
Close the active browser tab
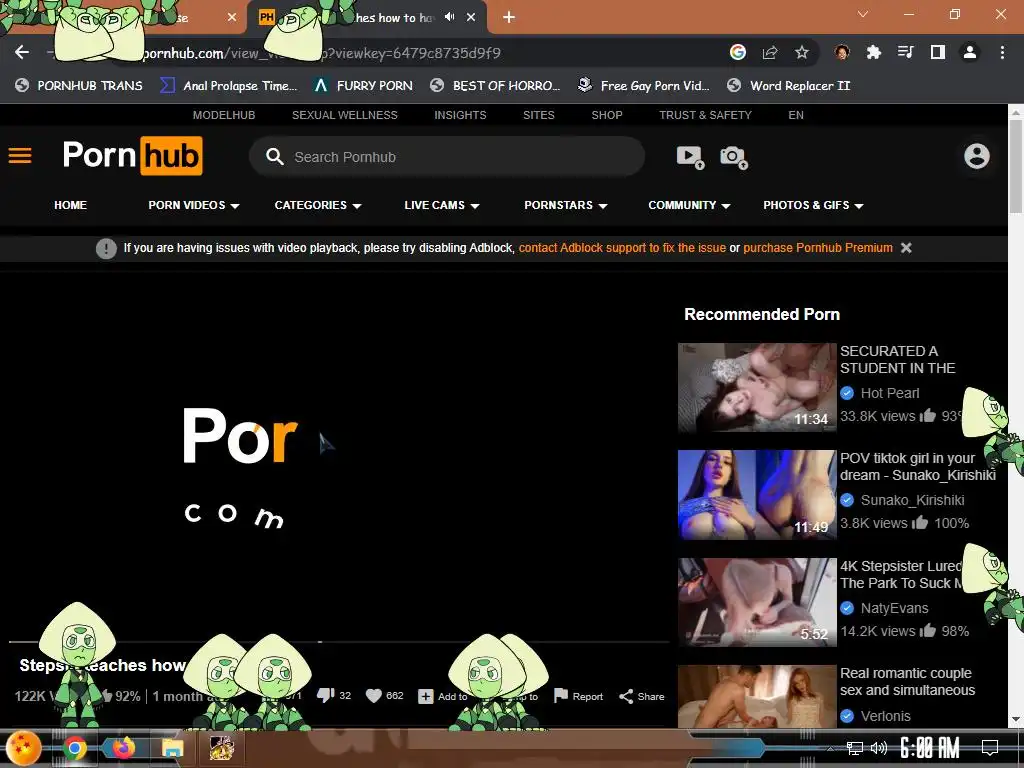(471, 18)
